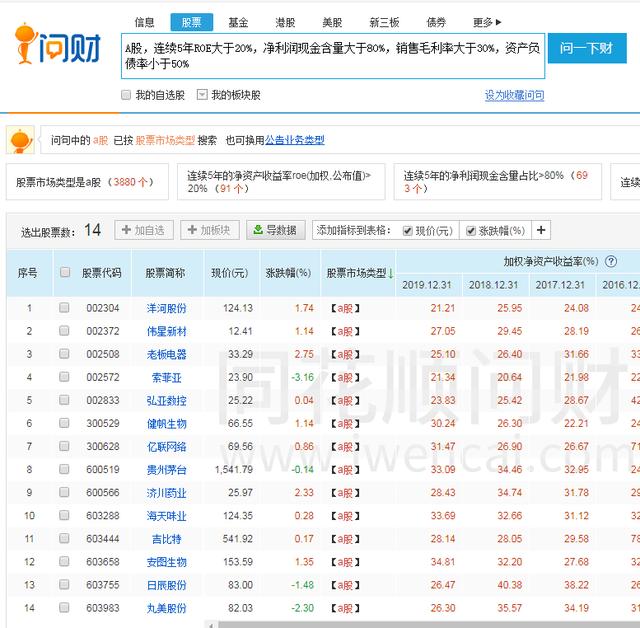Image resolution: width=640 pixels, height=628 pixels.
Task: Open stock link 老板电器
Action: (167, 354)
